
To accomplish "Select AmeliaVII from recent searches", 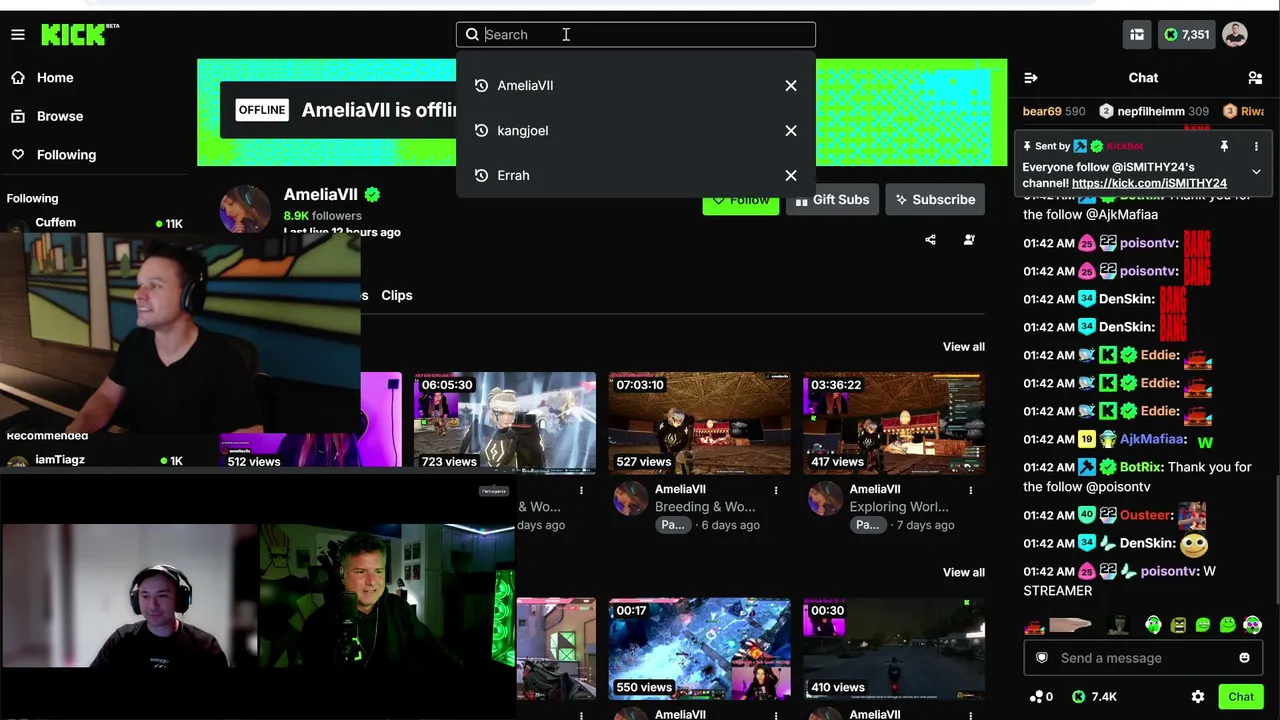I will (x=525, y=86).
